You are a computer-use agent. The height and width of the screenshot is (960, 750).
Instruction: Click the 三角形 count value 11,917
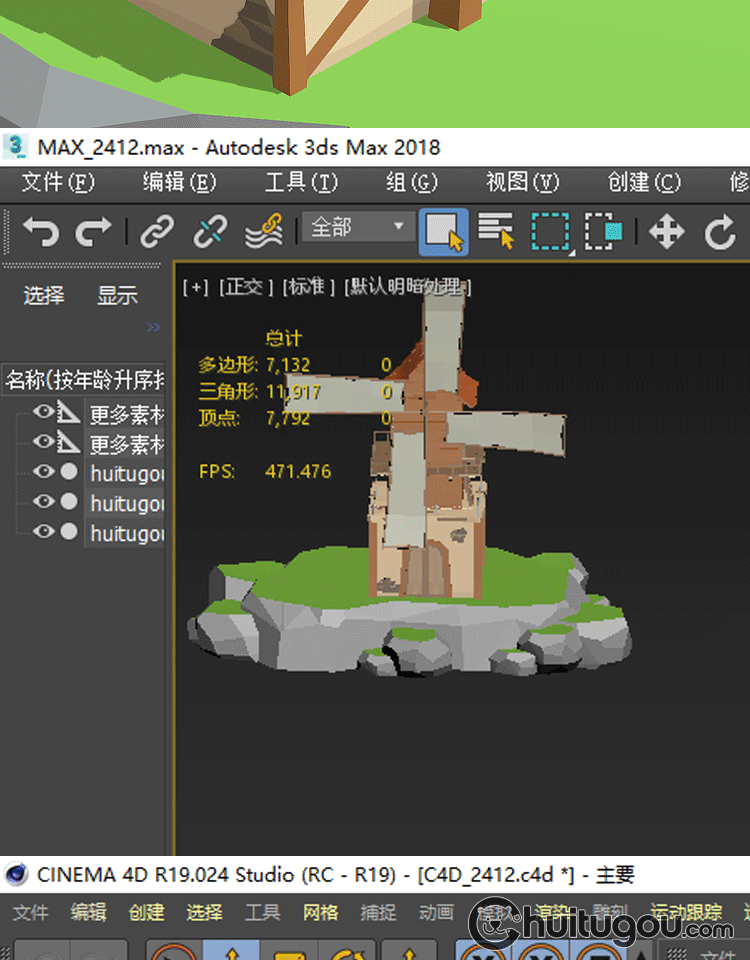click(293, 392)
